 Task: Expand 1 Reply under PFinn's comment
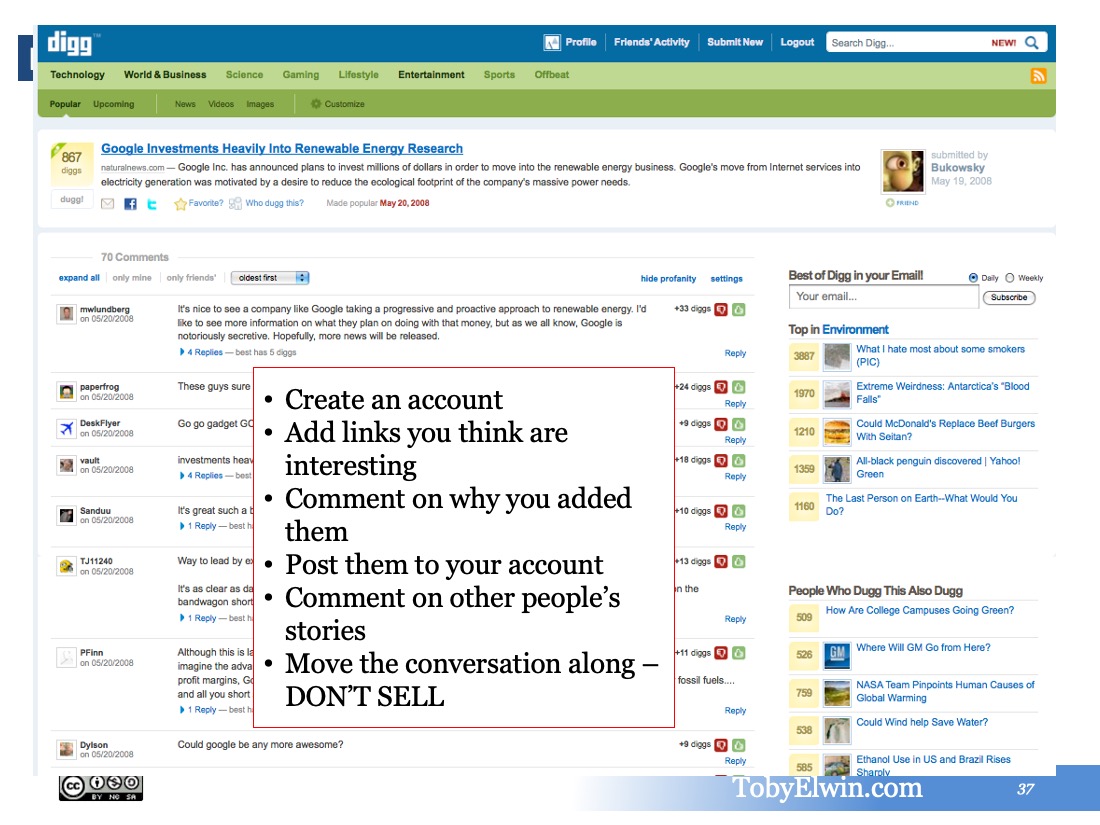coord(198,710)
